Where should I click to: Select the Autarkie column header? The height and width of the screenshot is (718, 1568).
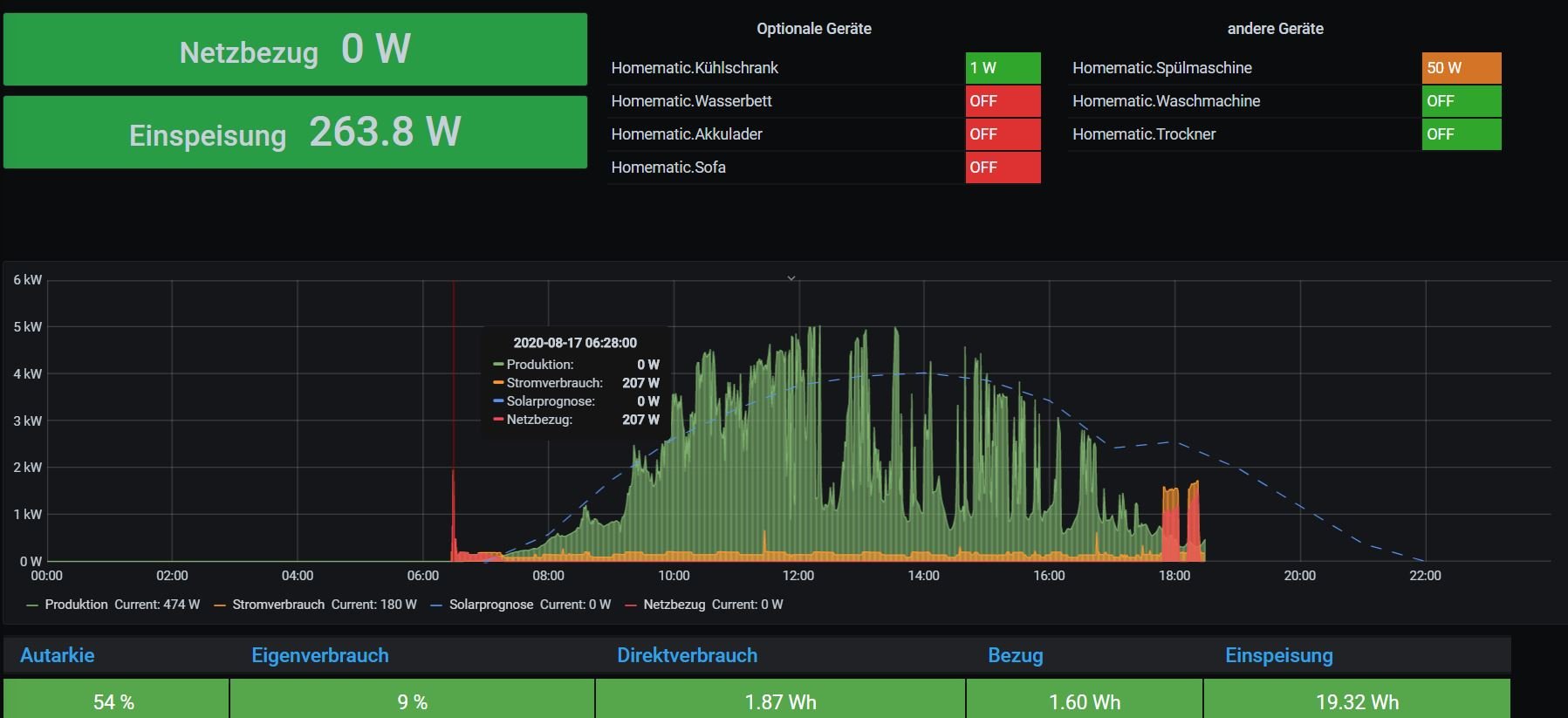[58, 655]
